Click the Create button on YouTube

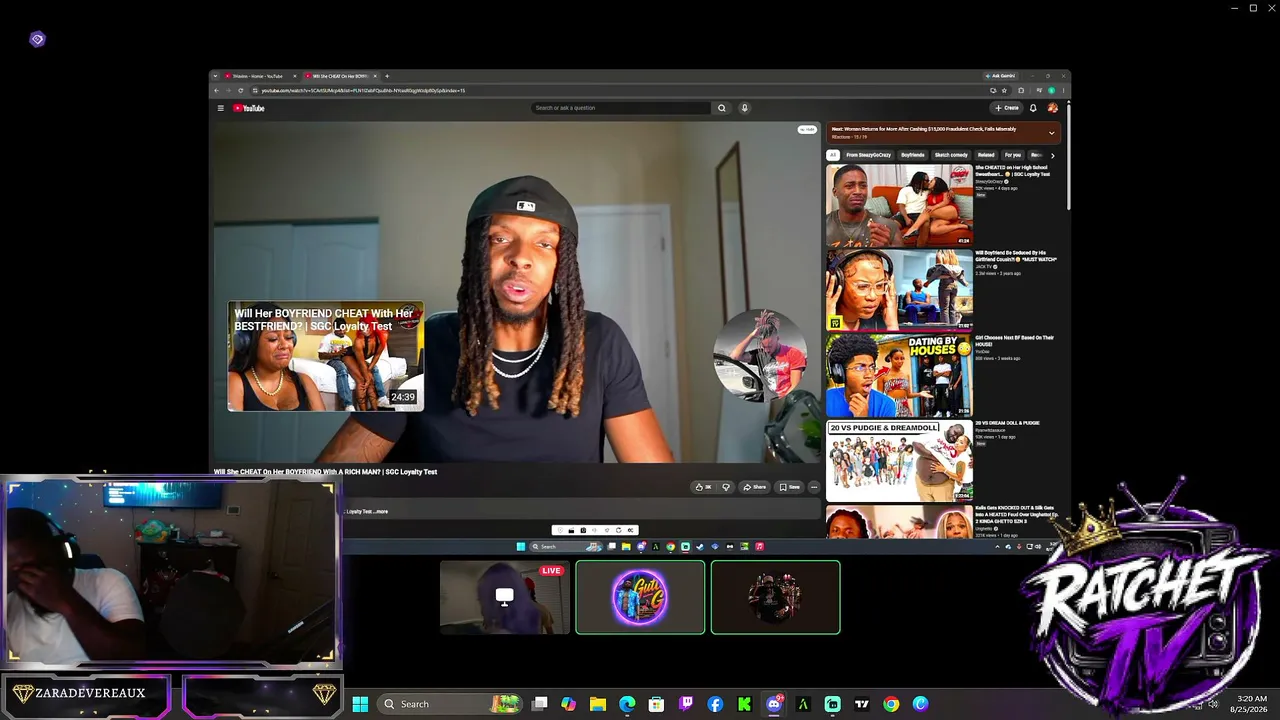[x=1006, y=108]
